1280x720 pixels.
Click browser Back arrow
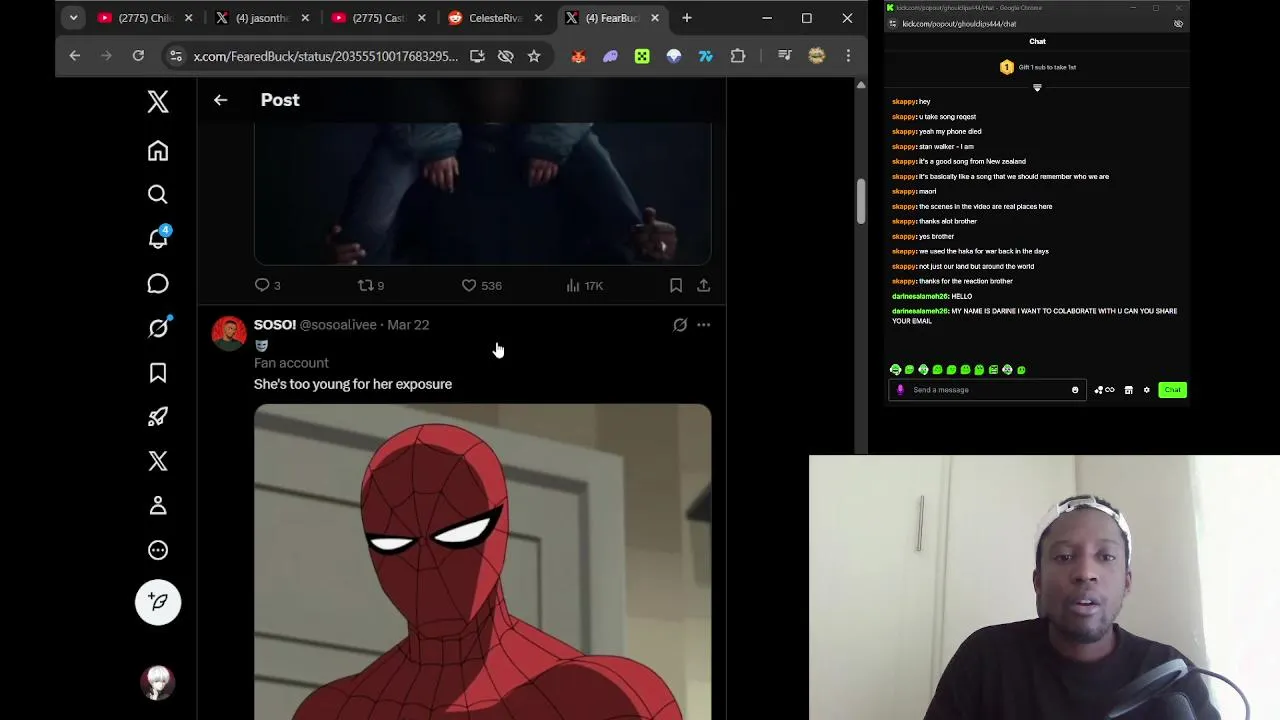pyautogui.click(x=75, y=56)
